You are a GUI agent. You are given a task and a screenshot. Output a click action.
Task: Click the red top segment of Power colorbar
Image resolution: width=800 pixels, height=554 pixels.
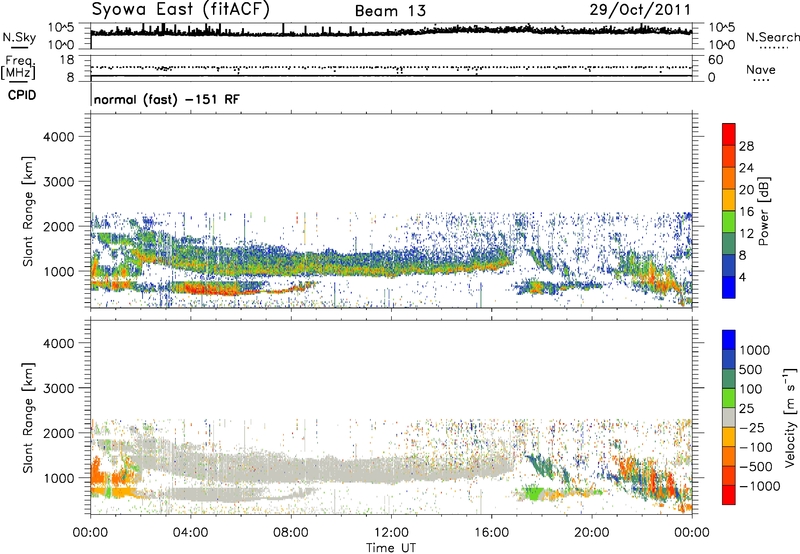click(729, 134)
